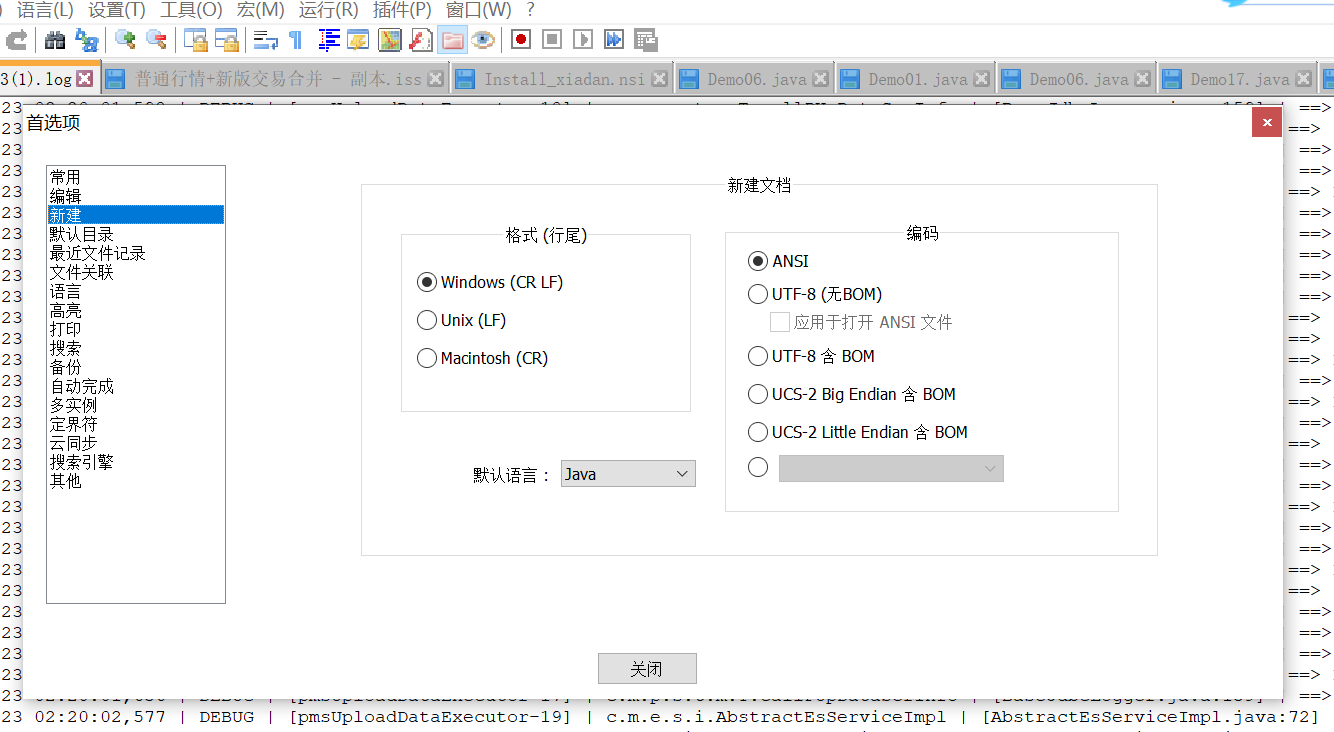Click the Zoom Out magnifier icon

pos(156,40)
